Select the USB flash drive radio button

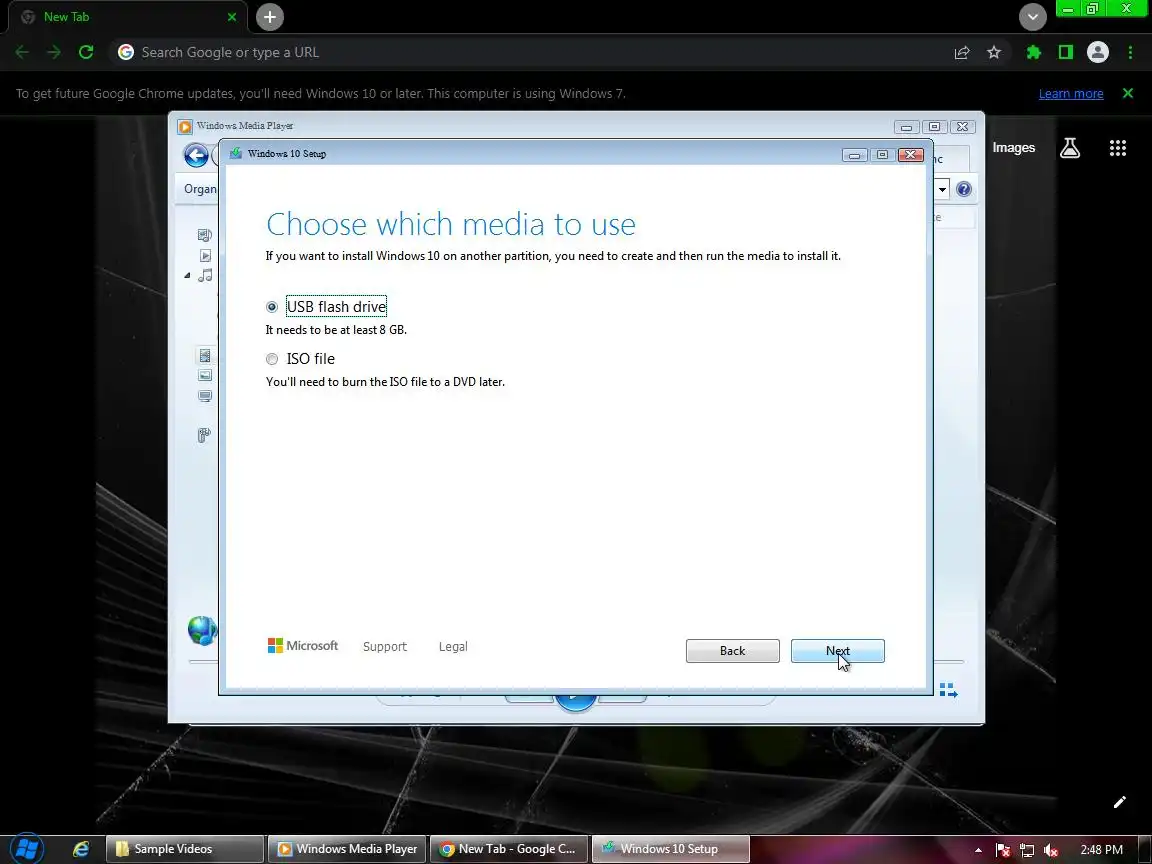click(x=272, y=306)
